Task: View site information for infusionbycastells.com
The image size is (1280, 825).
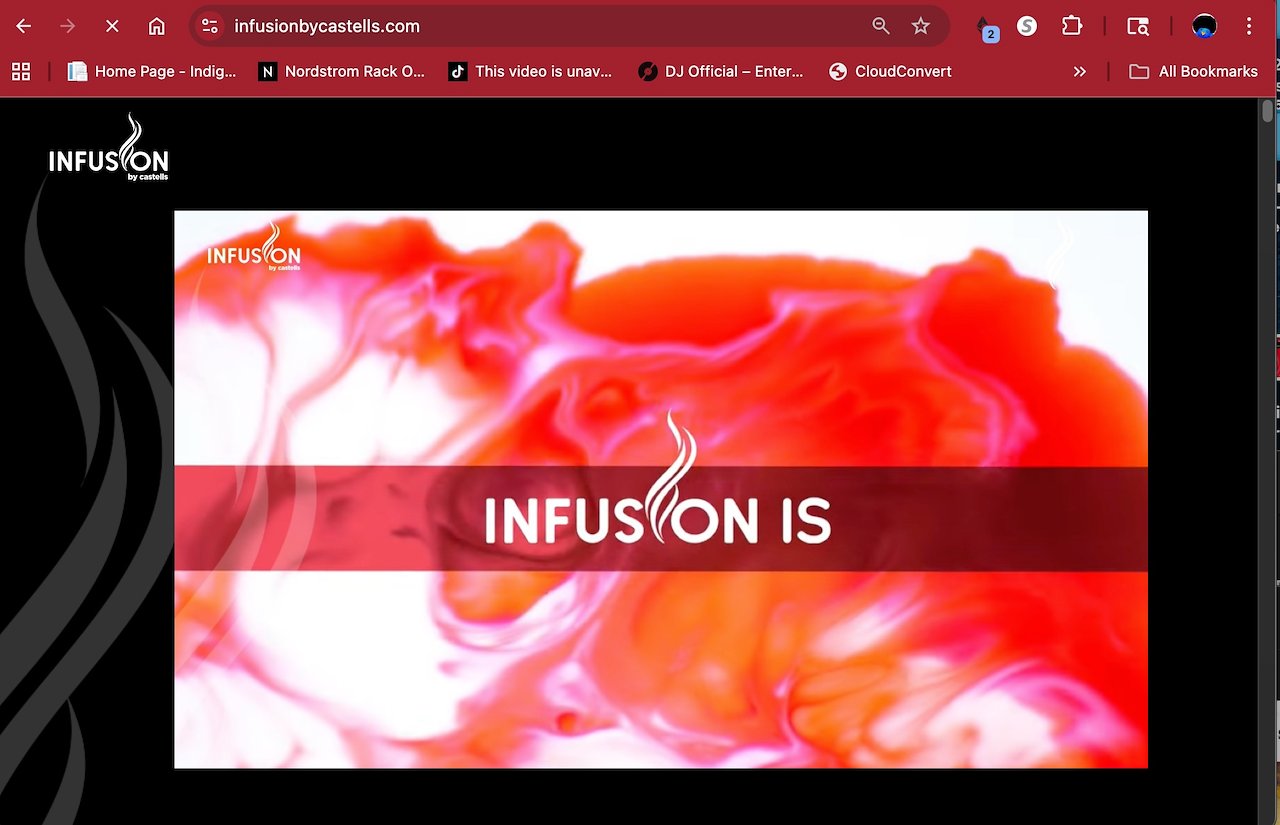Action: (209, 27)
